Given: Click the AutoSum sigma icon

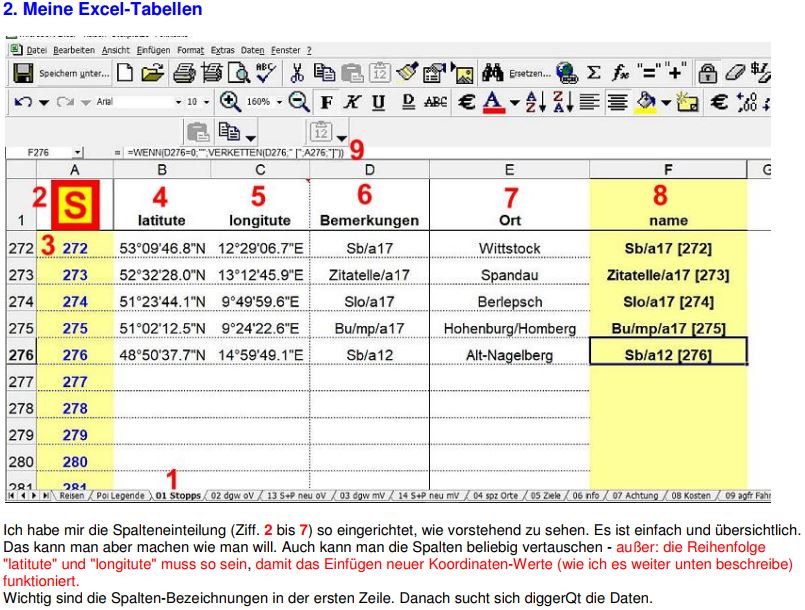Looking at the screenshot, I should point(592,73).
